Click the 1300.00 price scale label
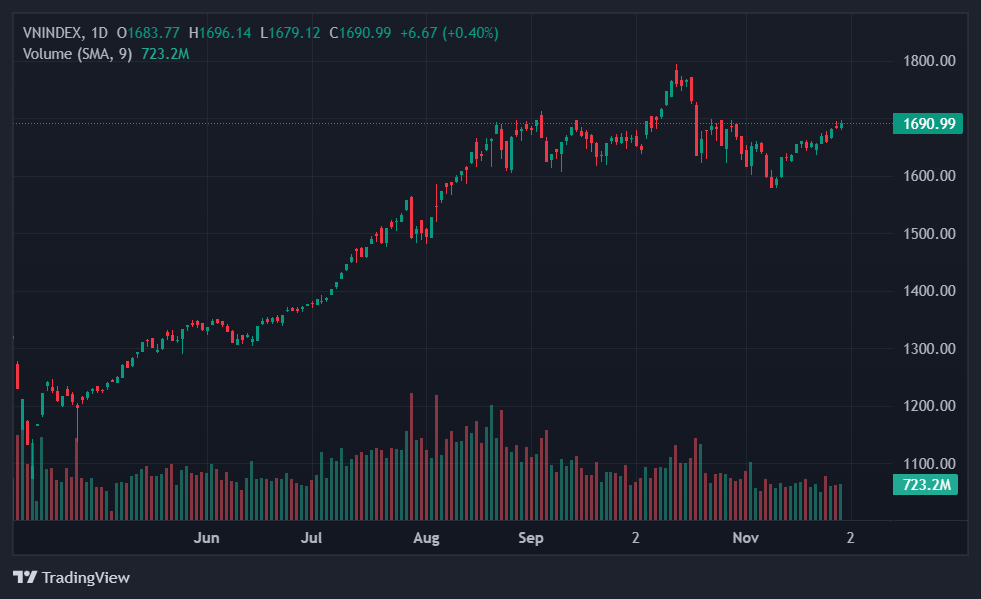This screenshot has height=599, width=981. [x=928, y=349]
